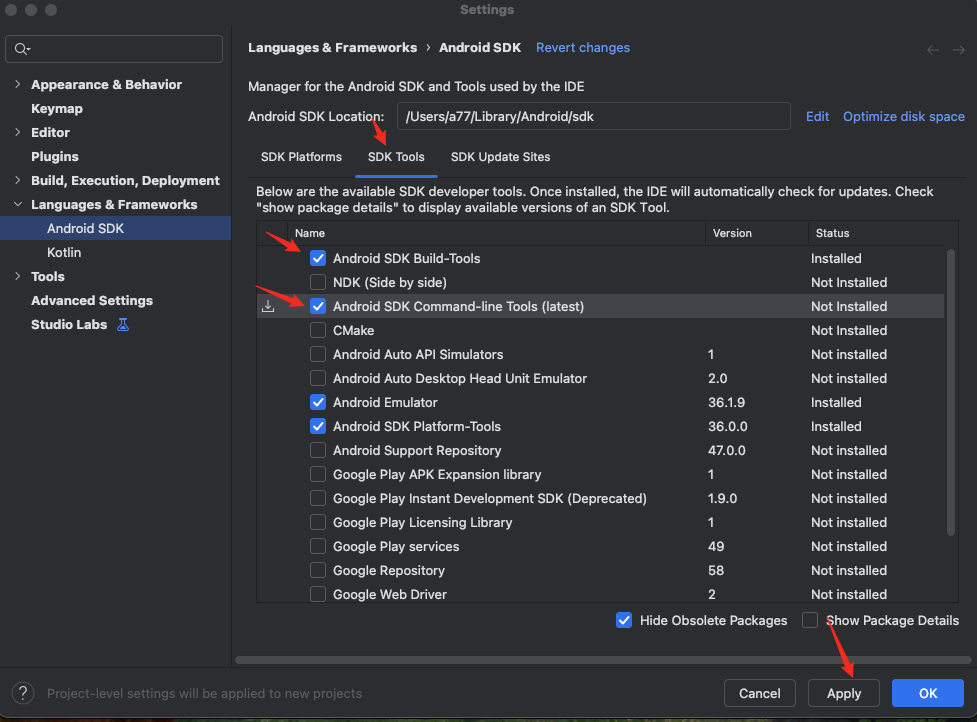The image size is (977, 722).
Task: Open the help question mark button
Action: 22,693
